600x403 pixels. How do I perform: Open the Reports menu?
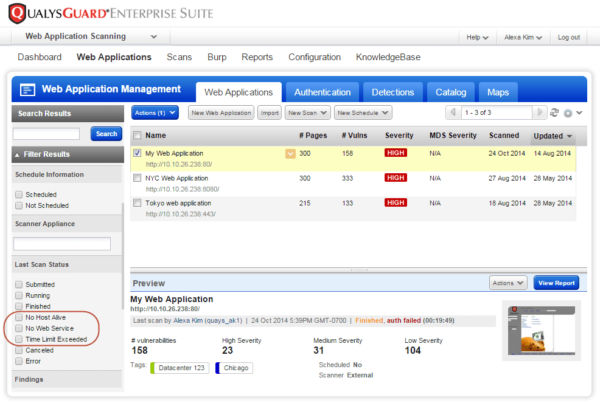[257, 57]
